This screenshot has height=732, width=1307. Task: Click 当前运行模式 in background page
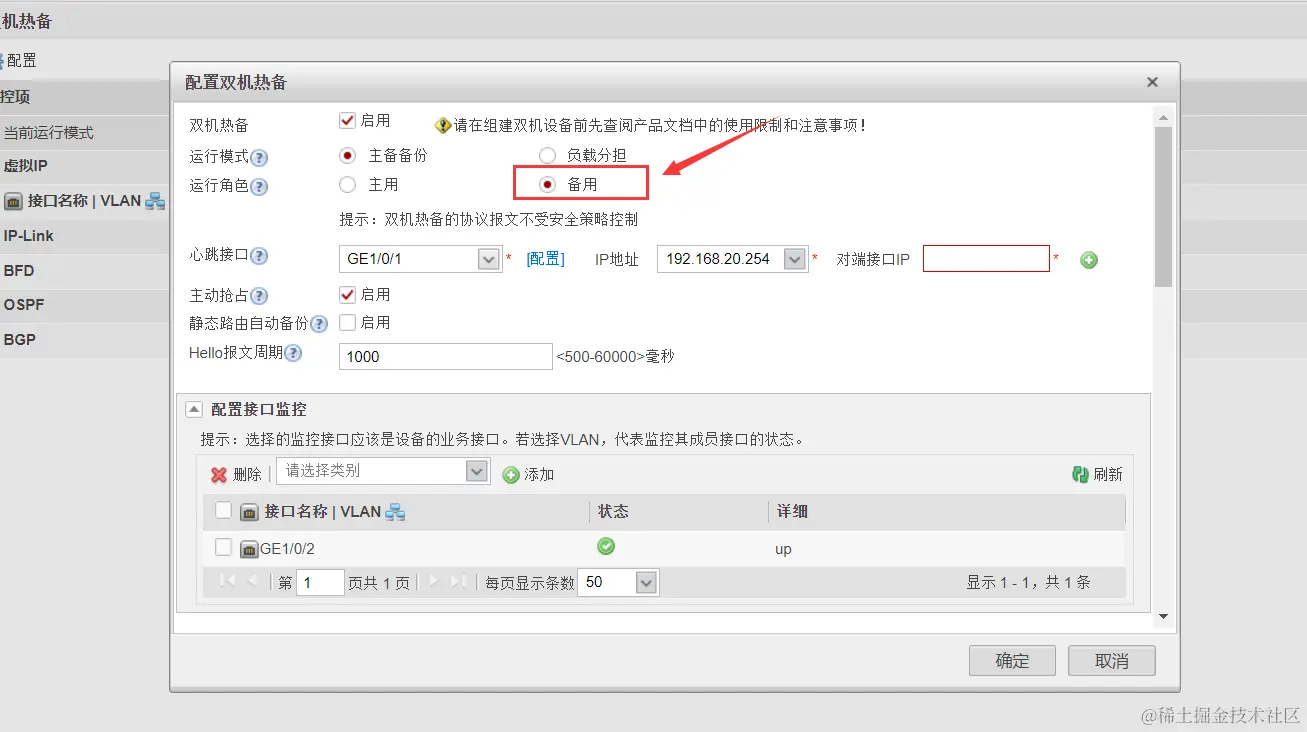point(49,132)
